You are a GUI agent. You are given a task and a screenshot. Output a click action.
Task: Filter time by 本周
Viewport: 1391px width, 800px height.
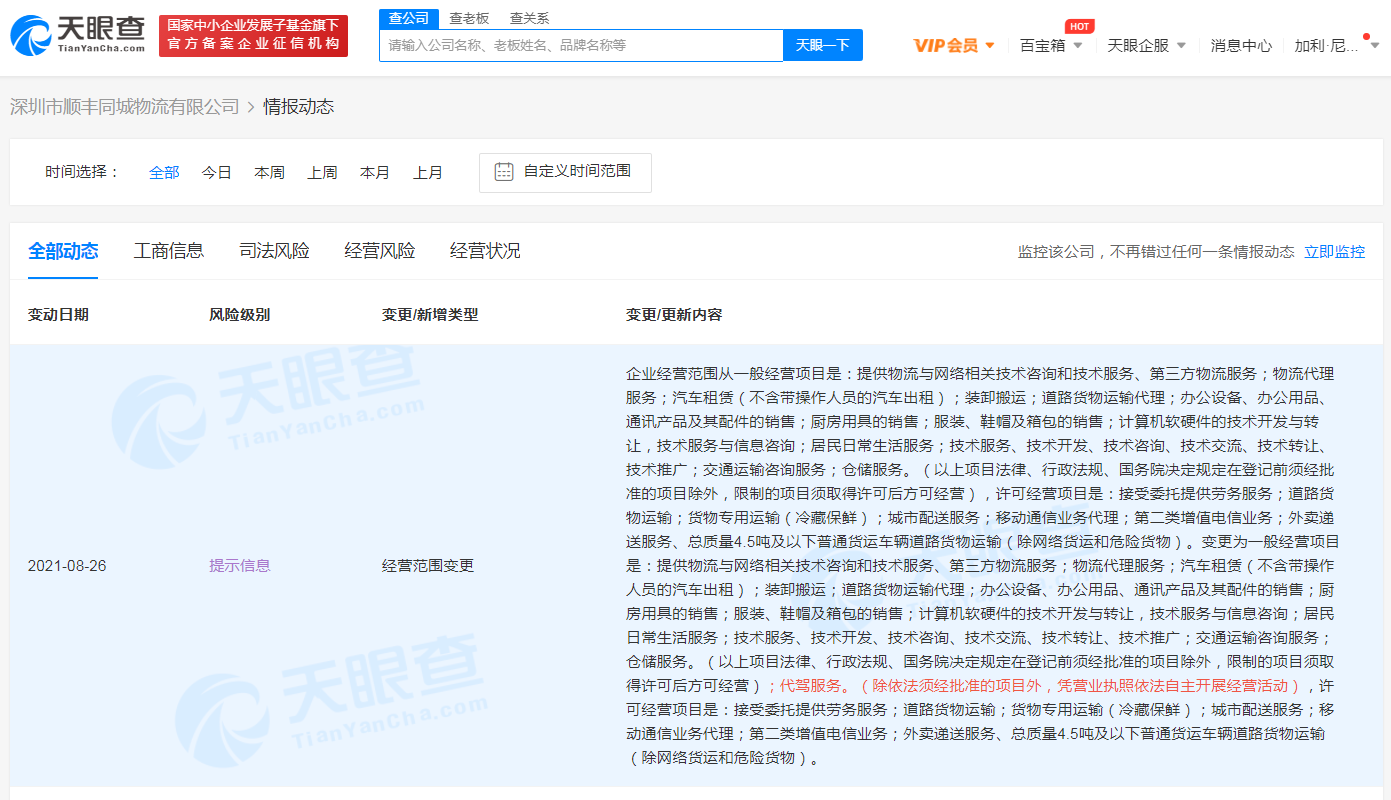click(269, 172)
